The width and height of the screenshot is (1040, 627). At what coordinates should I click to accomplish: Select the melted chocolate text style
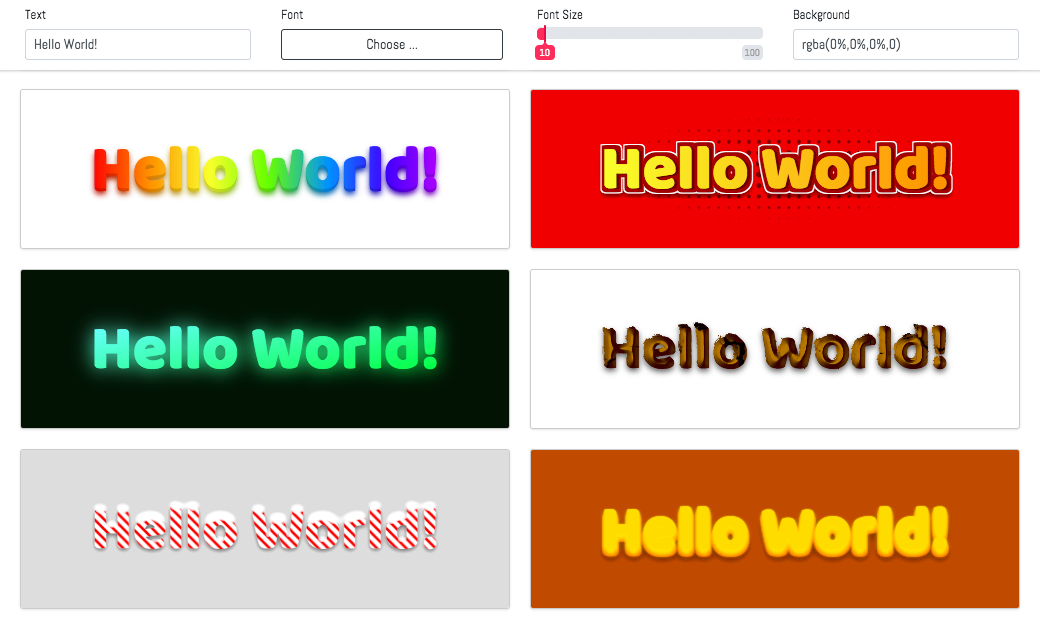point(775,349)
